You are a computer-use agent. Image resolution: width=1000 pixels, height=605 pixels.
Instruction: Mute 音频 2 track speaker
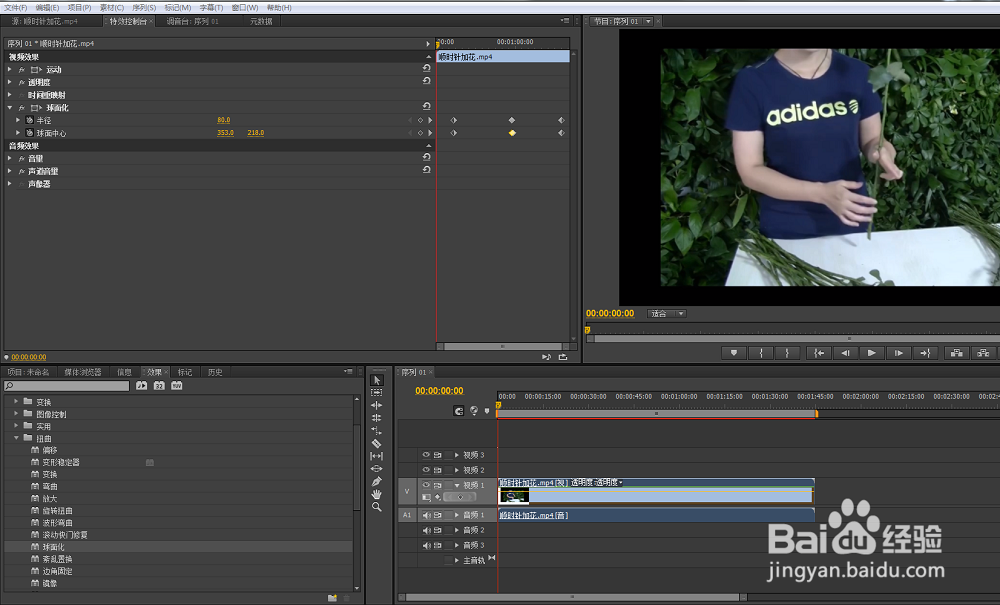426,530
